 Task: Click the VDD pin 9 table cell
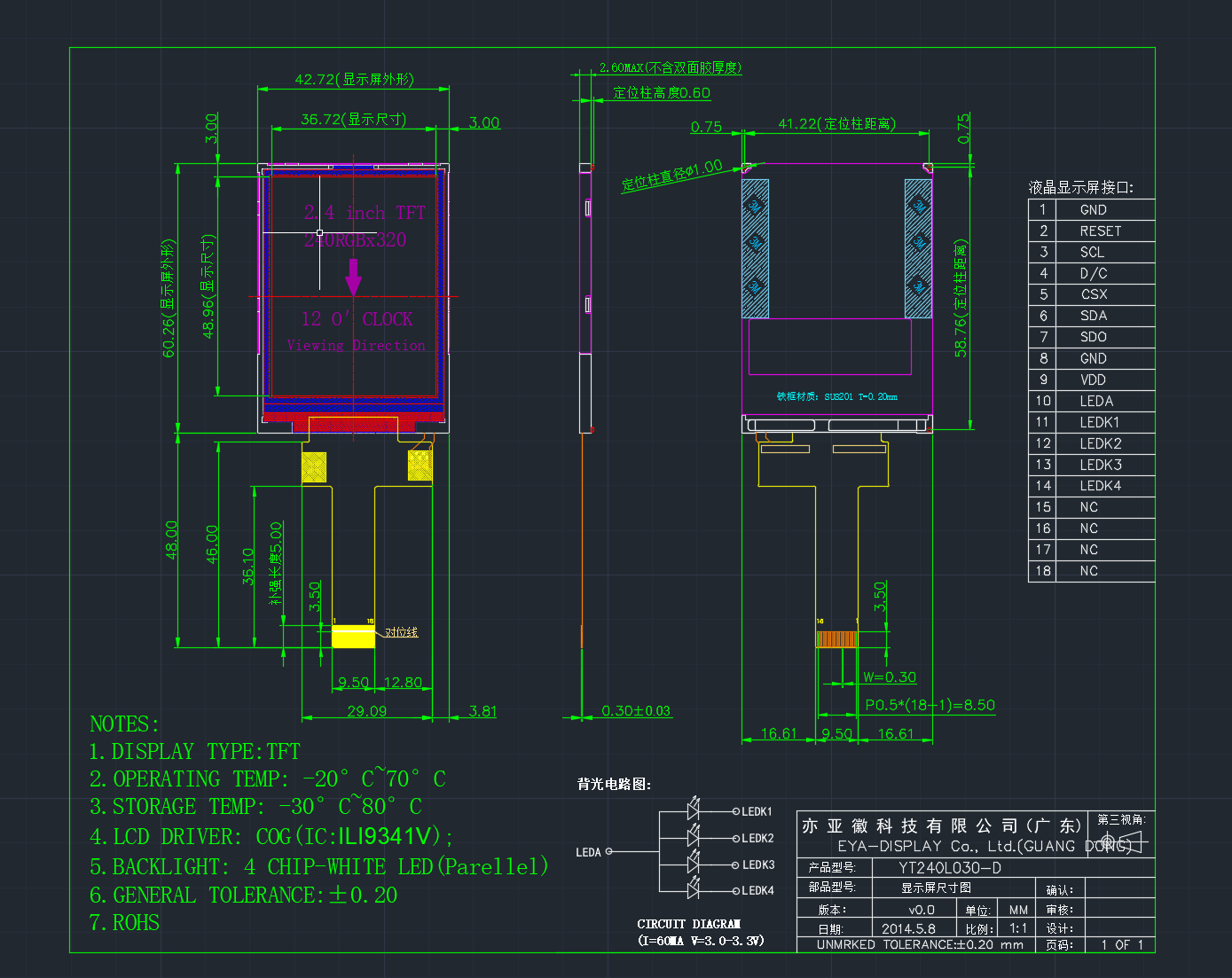coord(1105,379)
